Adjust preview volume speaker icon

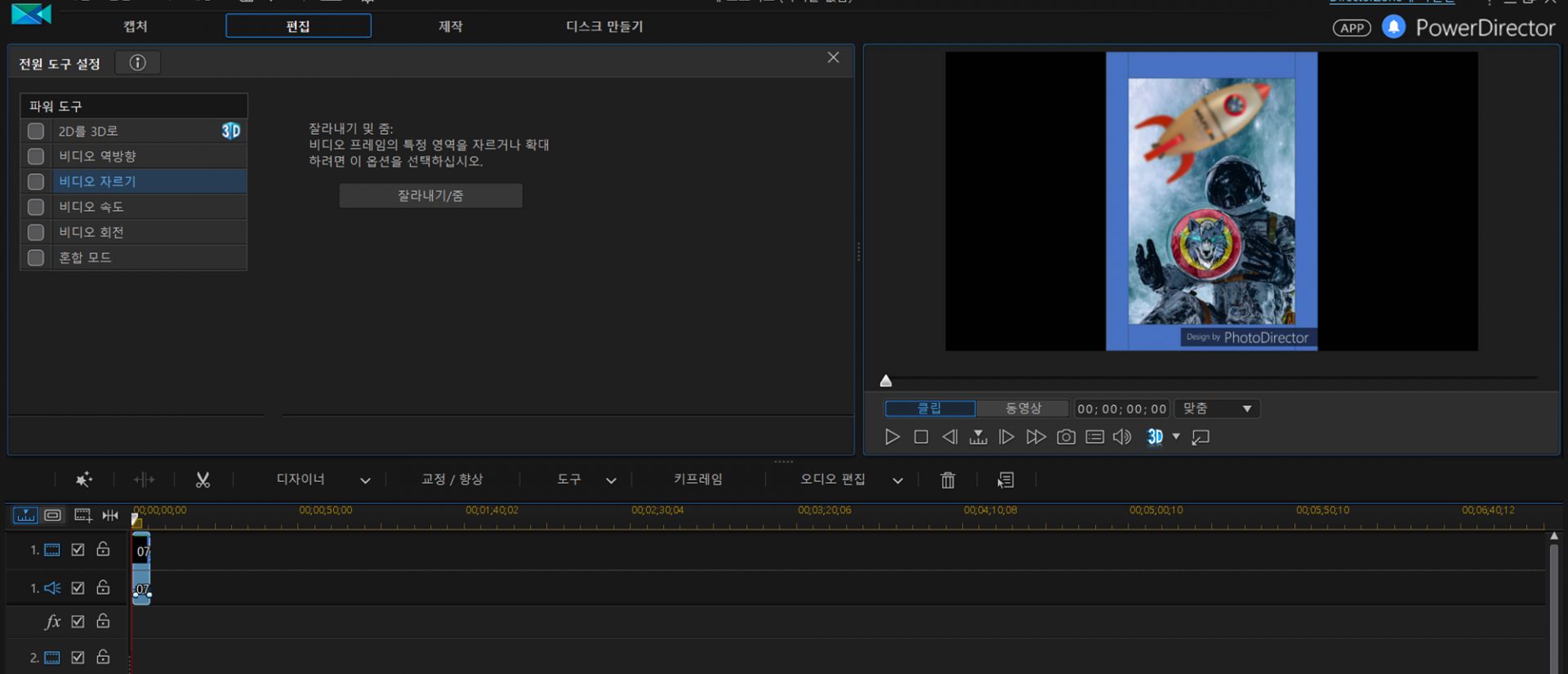click(x=1123, y=437)
